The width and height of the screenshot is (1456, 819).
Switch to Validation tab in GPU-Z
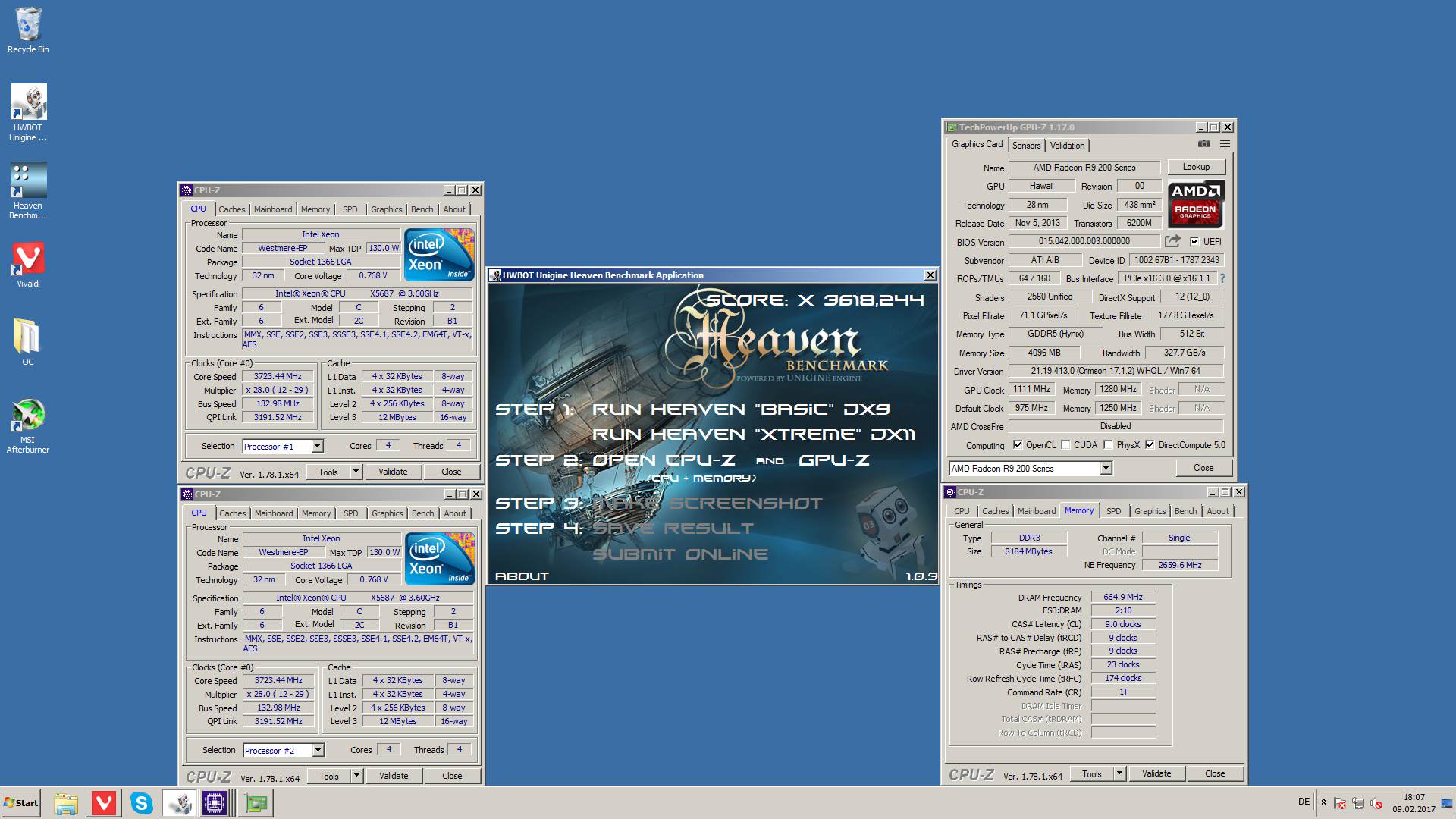tap(1067, 146)
